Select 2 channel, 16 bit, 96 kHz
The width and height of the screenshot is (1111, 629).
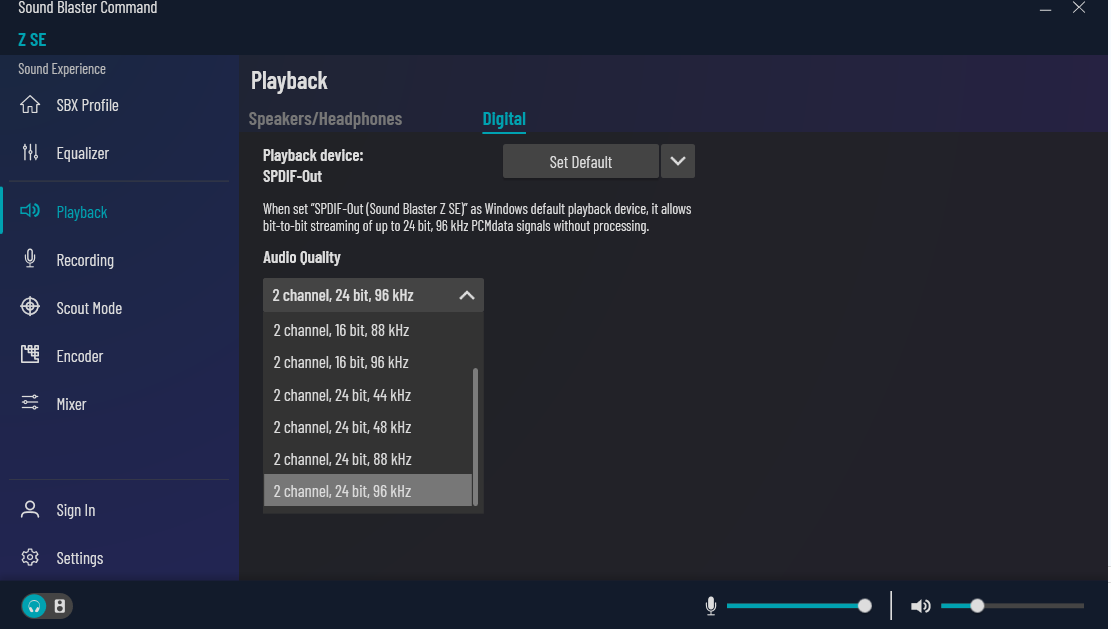368,362
